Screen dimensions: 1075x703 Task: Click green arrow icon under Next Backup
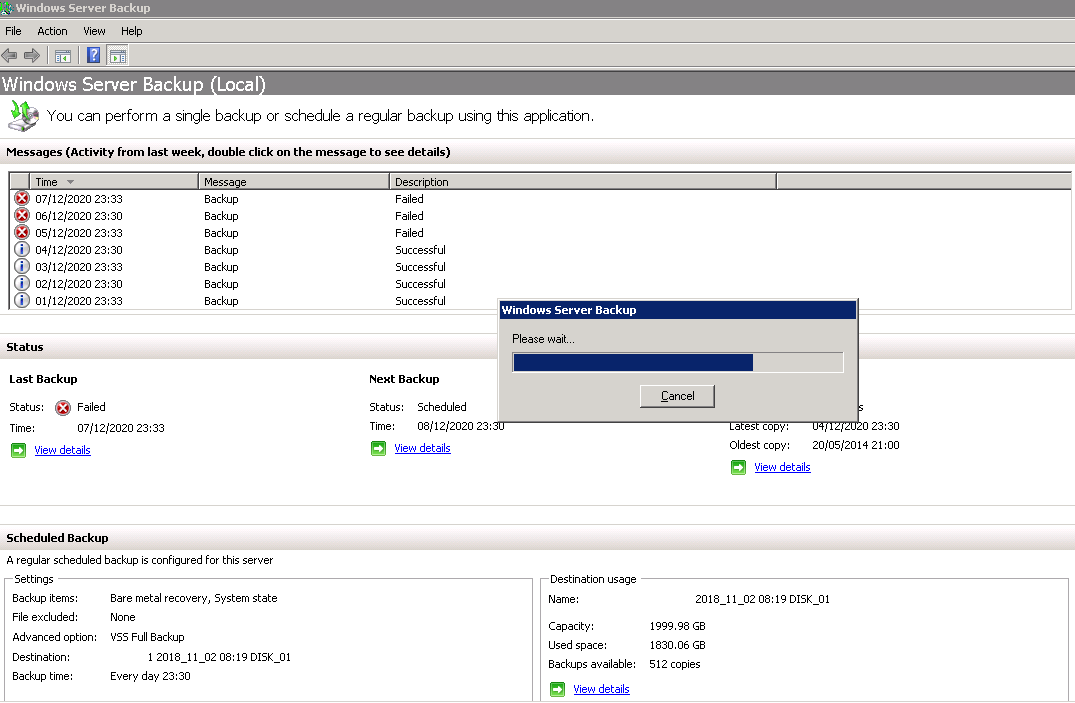click(x=378, y=449)
